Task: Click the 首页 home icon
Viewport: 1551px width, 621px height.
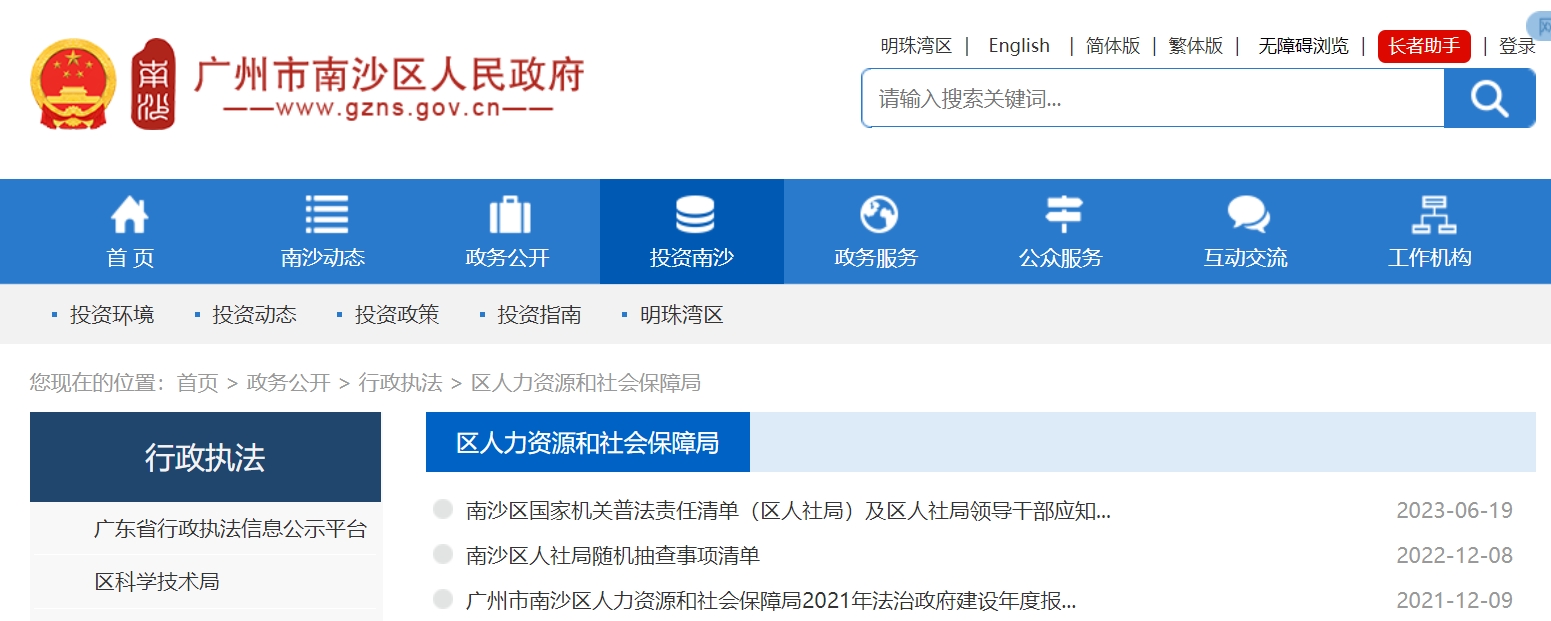Action: [x=130, y=213]
